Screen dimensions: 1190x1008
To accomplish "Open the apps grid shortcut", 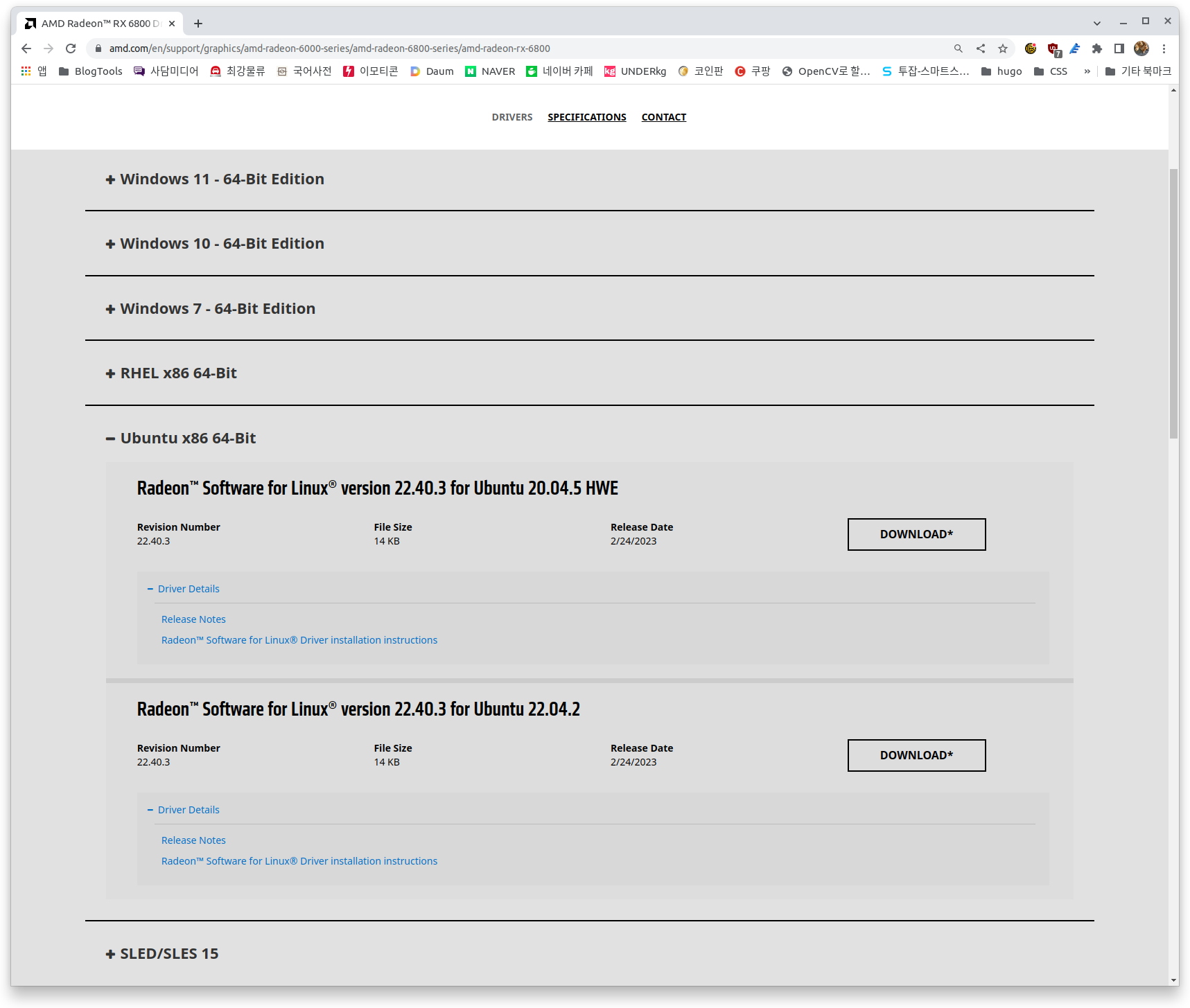I will pos(26,71).
